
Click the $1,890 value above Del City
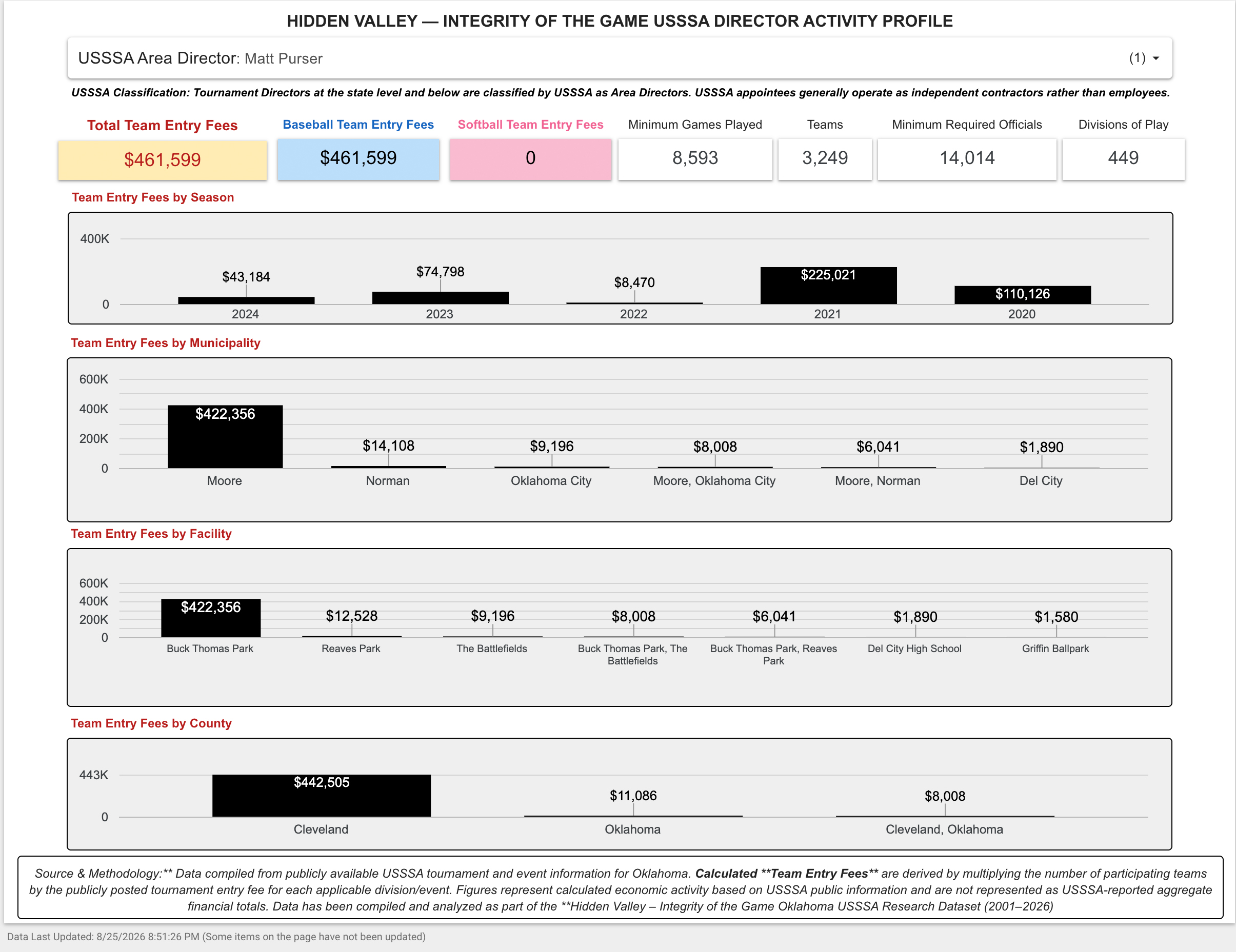(1042, 448)
